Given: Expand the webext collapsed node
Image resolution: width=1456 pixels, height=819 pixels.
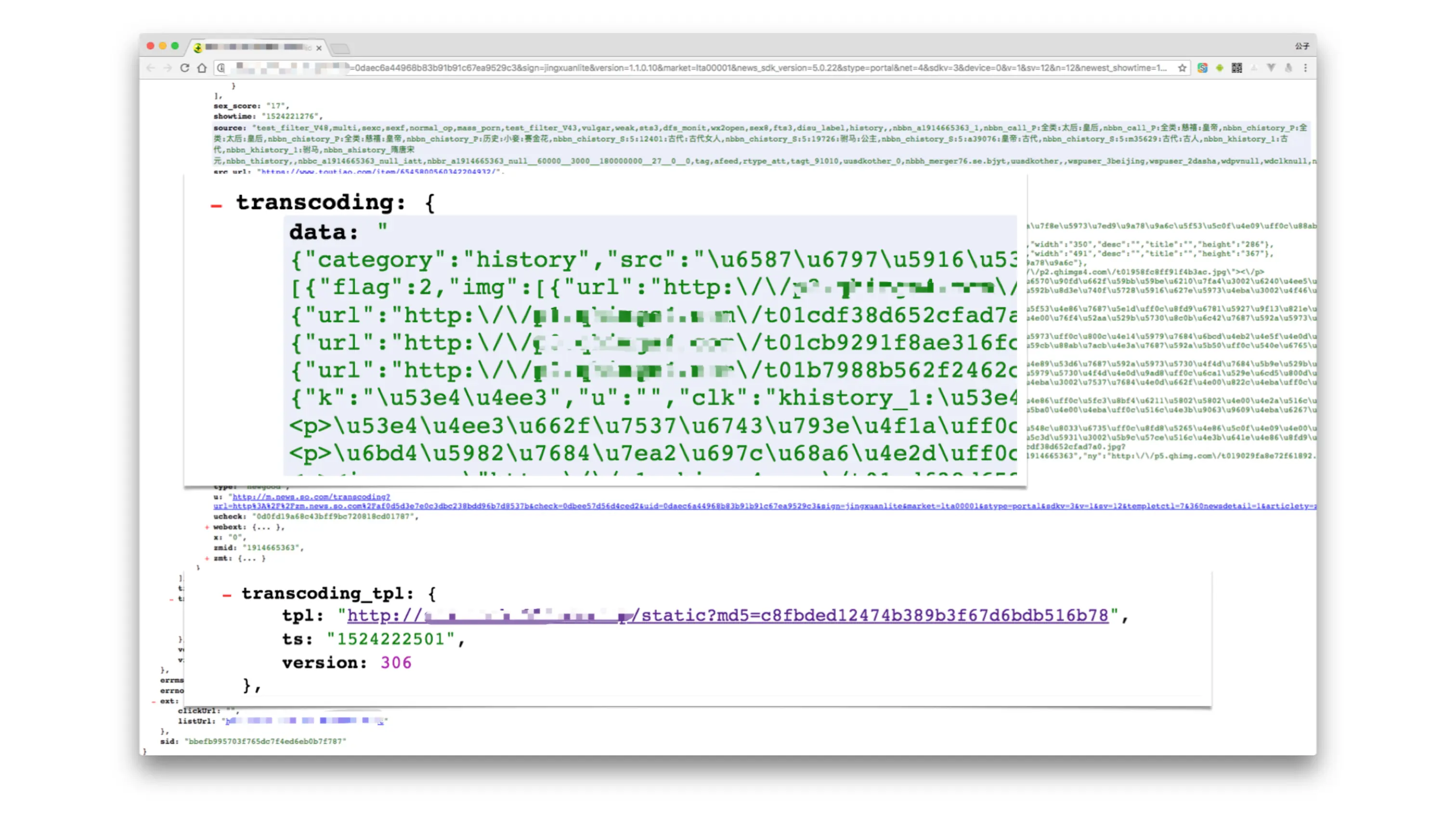Looking at the screenshot, I should click(207, 527).
